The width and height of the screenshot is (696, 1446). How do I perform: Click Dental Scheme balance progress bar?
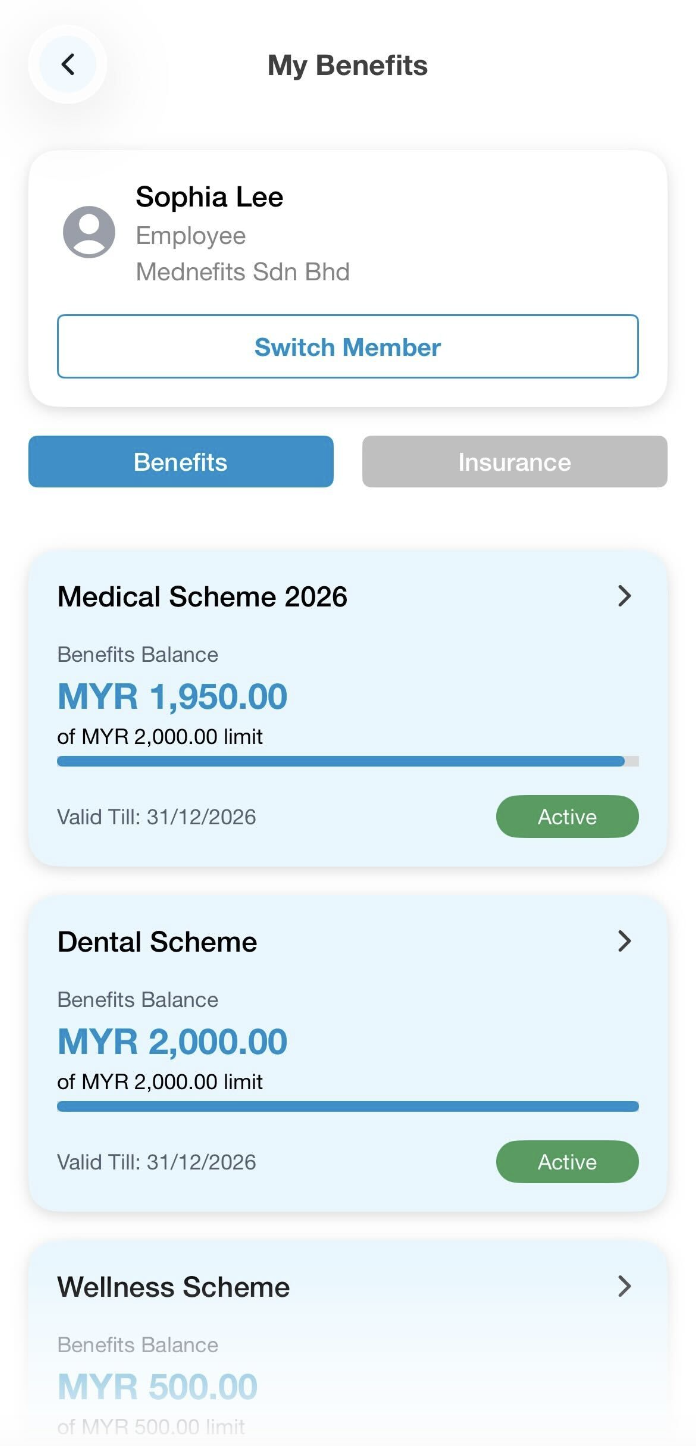tap(347, 1106)
